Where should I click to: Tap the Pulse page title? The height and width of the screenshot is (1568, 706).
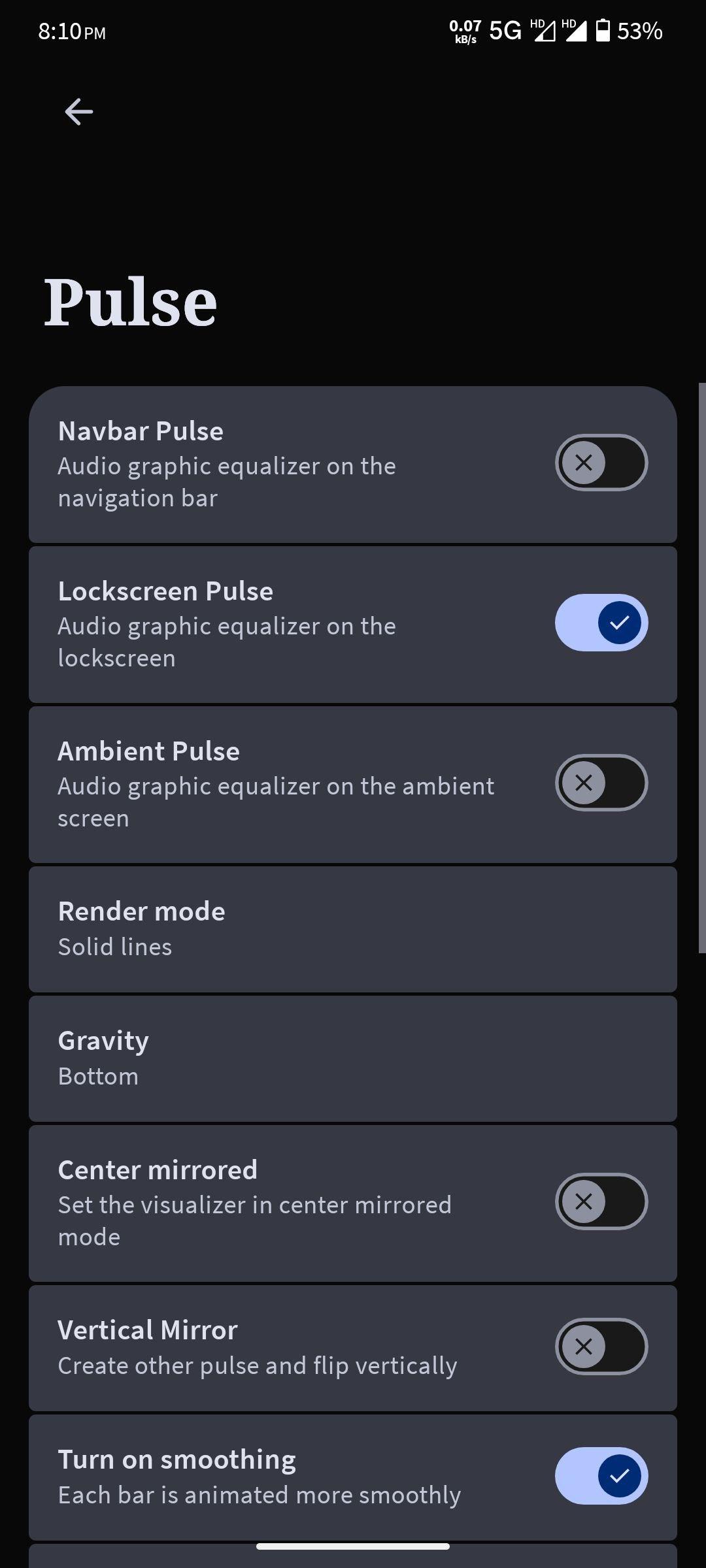(130, 302)
